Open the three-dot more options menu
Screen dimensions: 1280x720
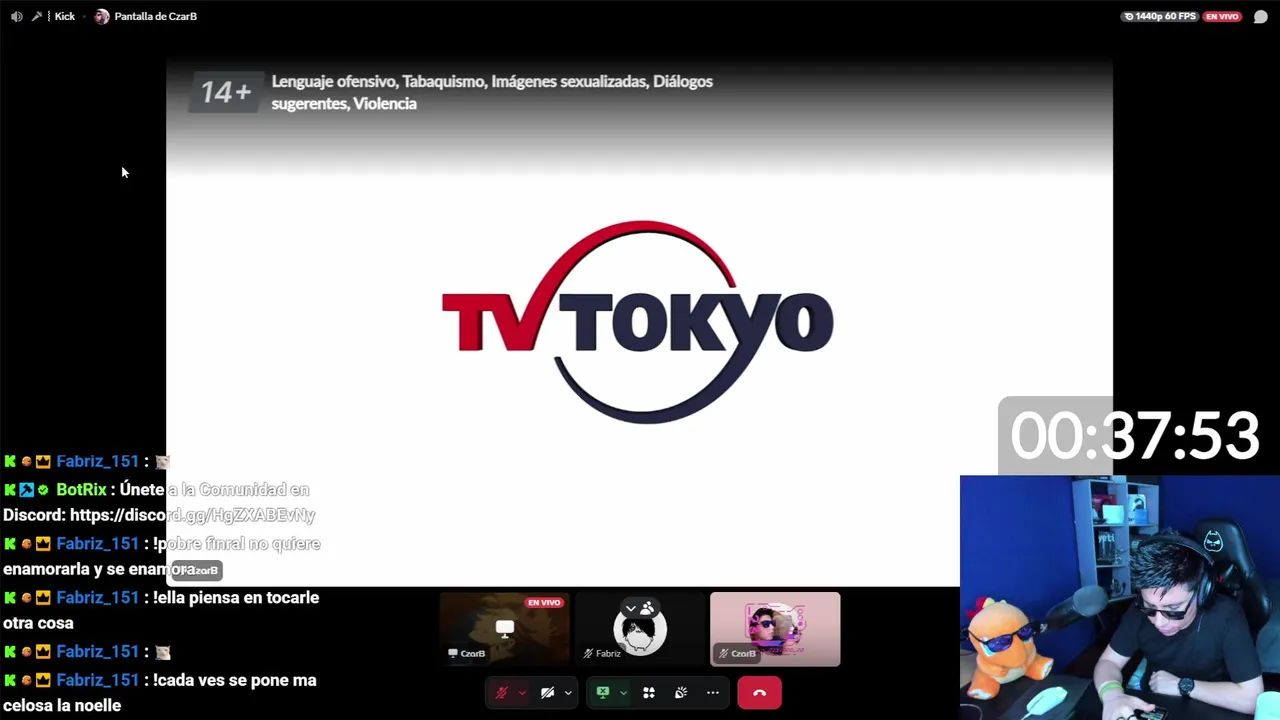click(x=713, y=692)
